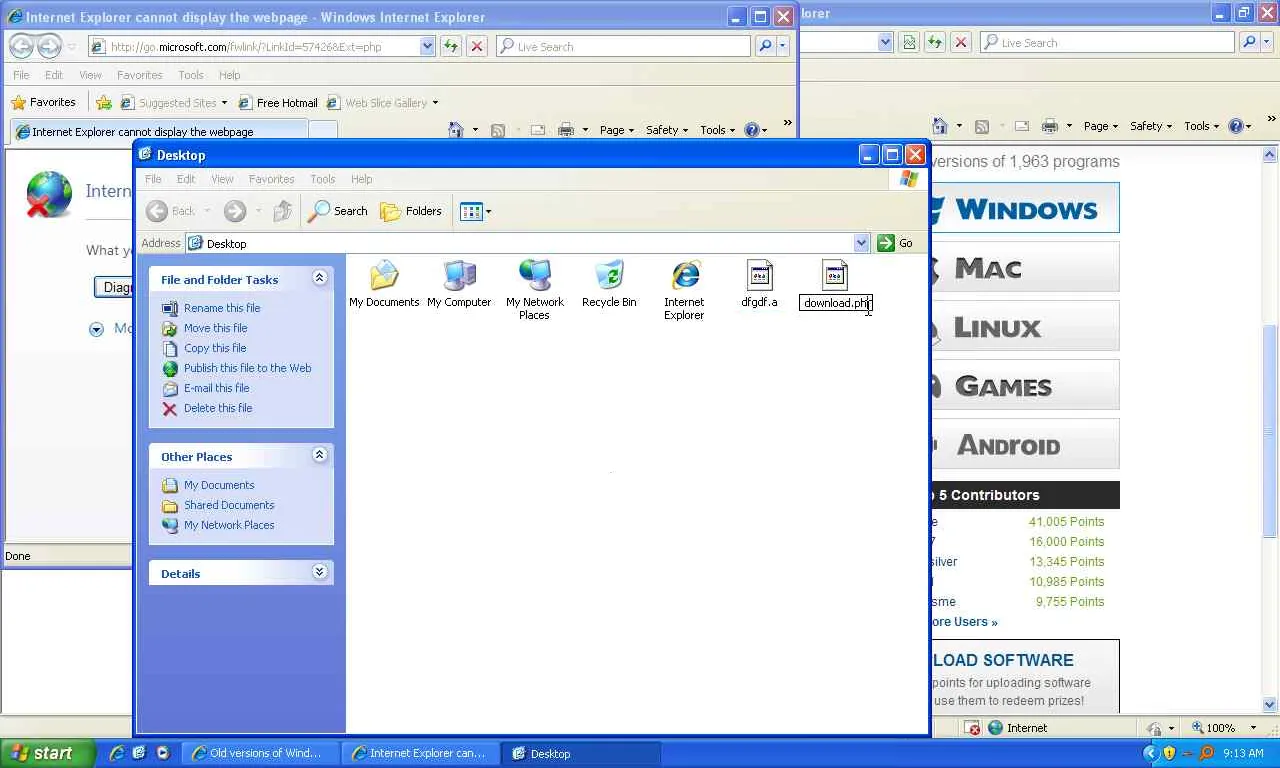Click the Start button on the taskbar
Image resolution: width=1280 pixels, height=768 pixels.
coord(47,753)
